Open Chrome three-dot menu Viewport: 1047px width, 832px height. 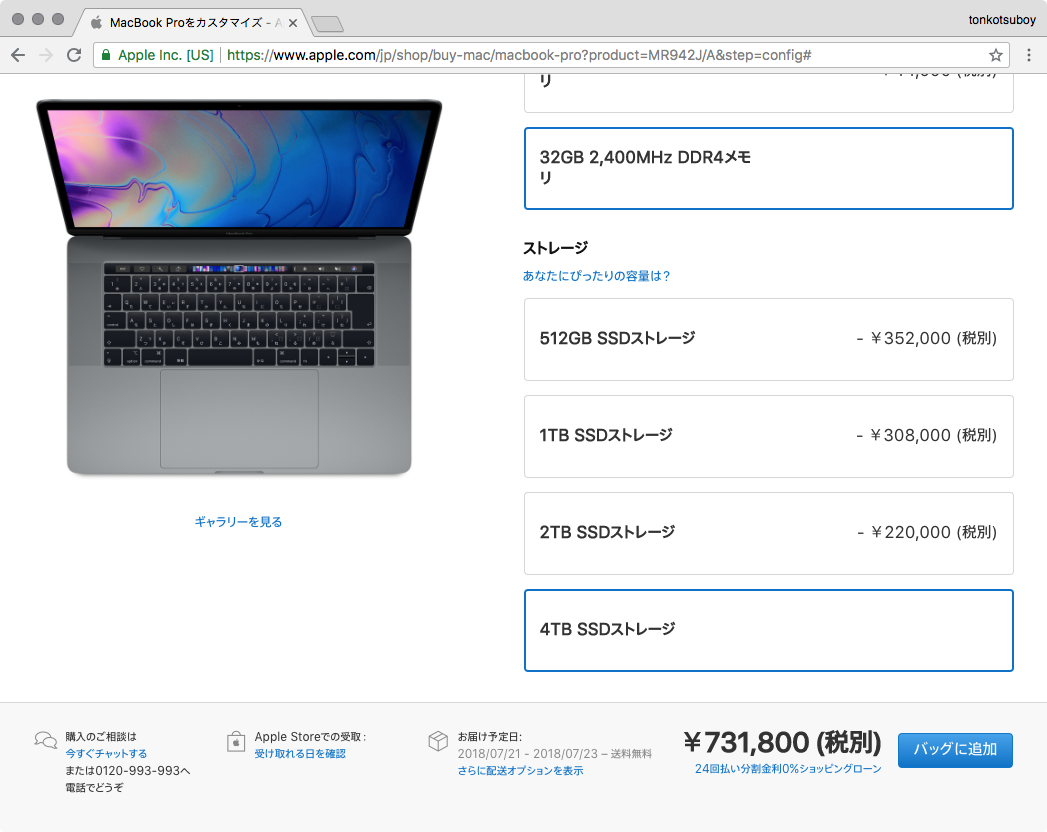[x=1029, y=55]
